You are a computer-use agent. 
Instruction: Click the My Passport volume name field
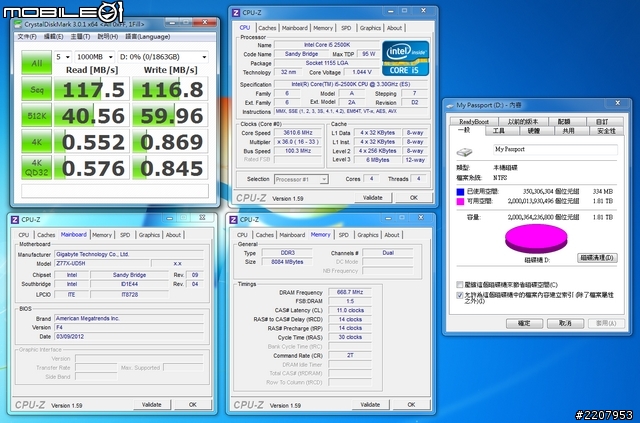coord(556,149)
